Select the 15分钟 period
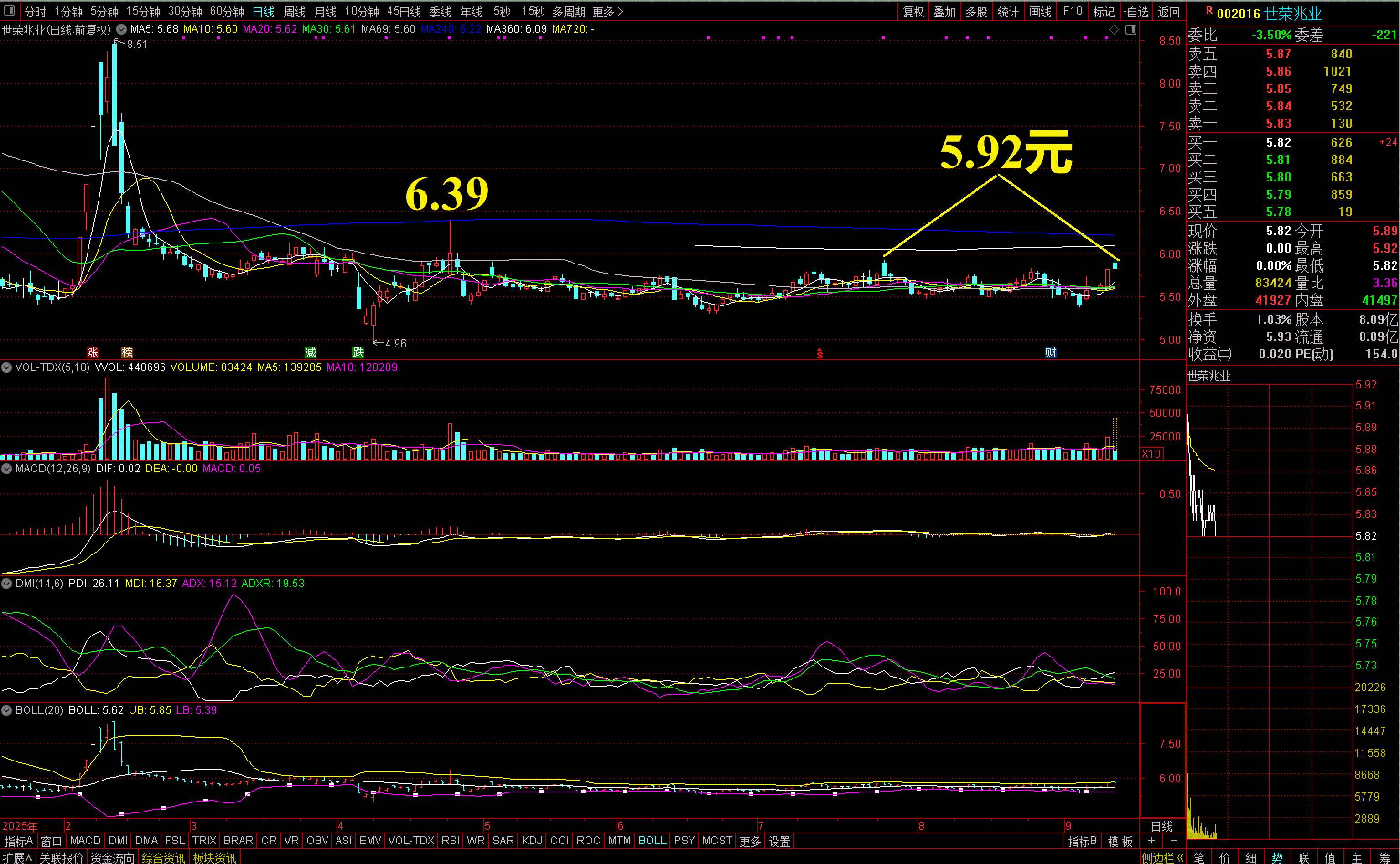1400x864 pixels. [143, 11]
